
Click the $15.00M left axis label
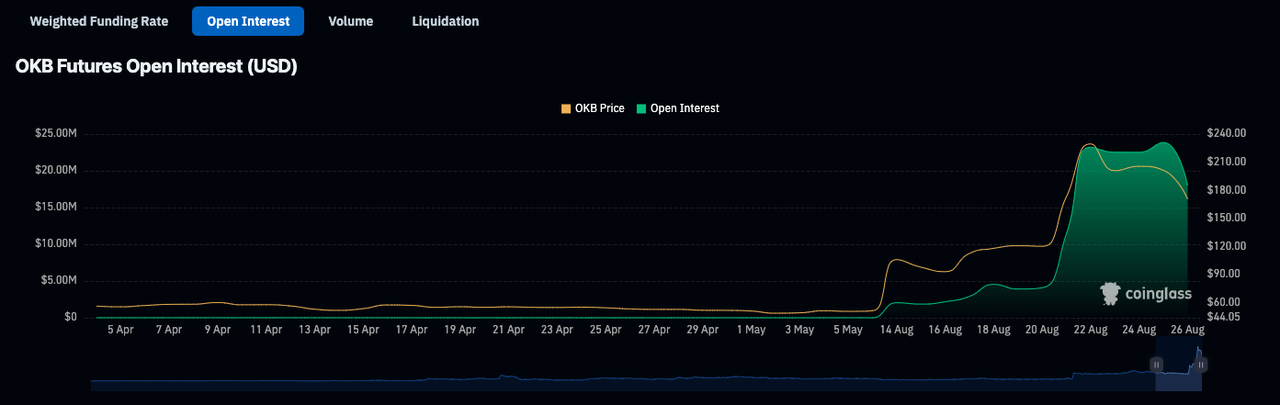click(x=55, y=207)
